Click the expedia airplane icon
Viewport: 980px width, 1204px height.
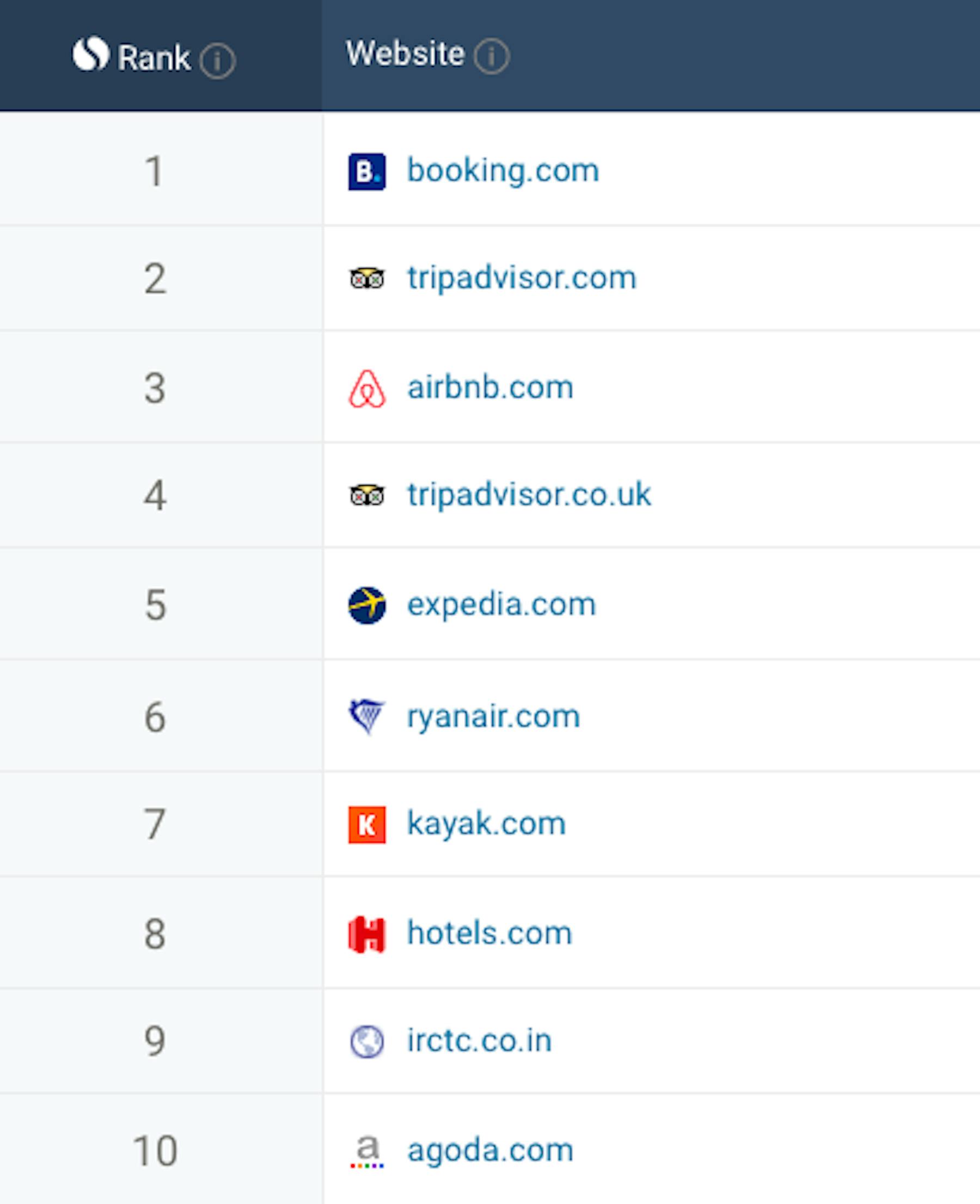(x=367, y=606)
